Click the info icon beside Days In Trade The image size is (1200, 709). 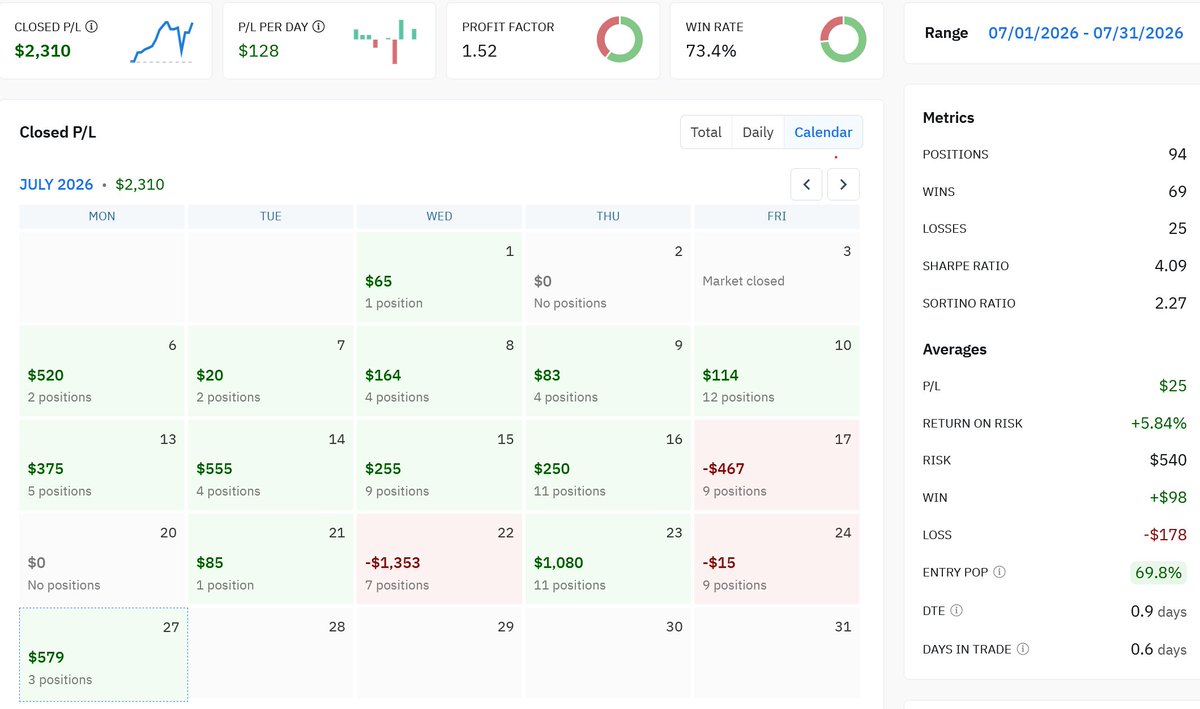click(x=1023, y=649)
